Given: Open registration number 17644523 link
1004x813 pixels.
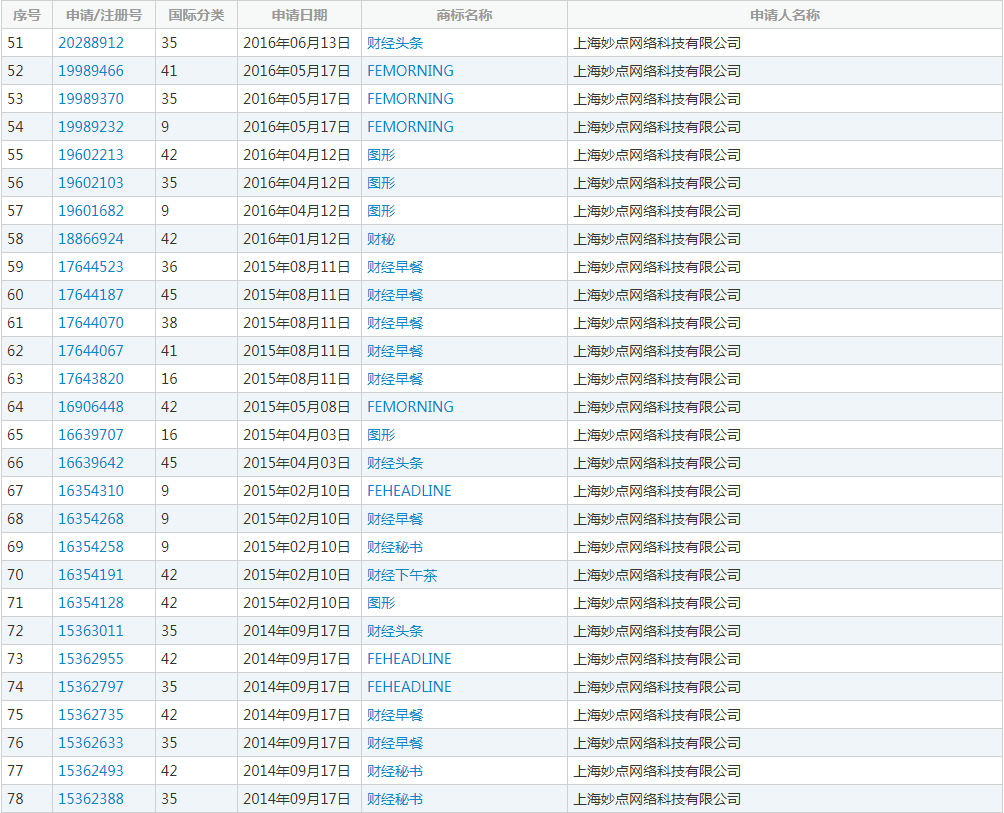Looking at the screenshot, I should click(91, 267).
